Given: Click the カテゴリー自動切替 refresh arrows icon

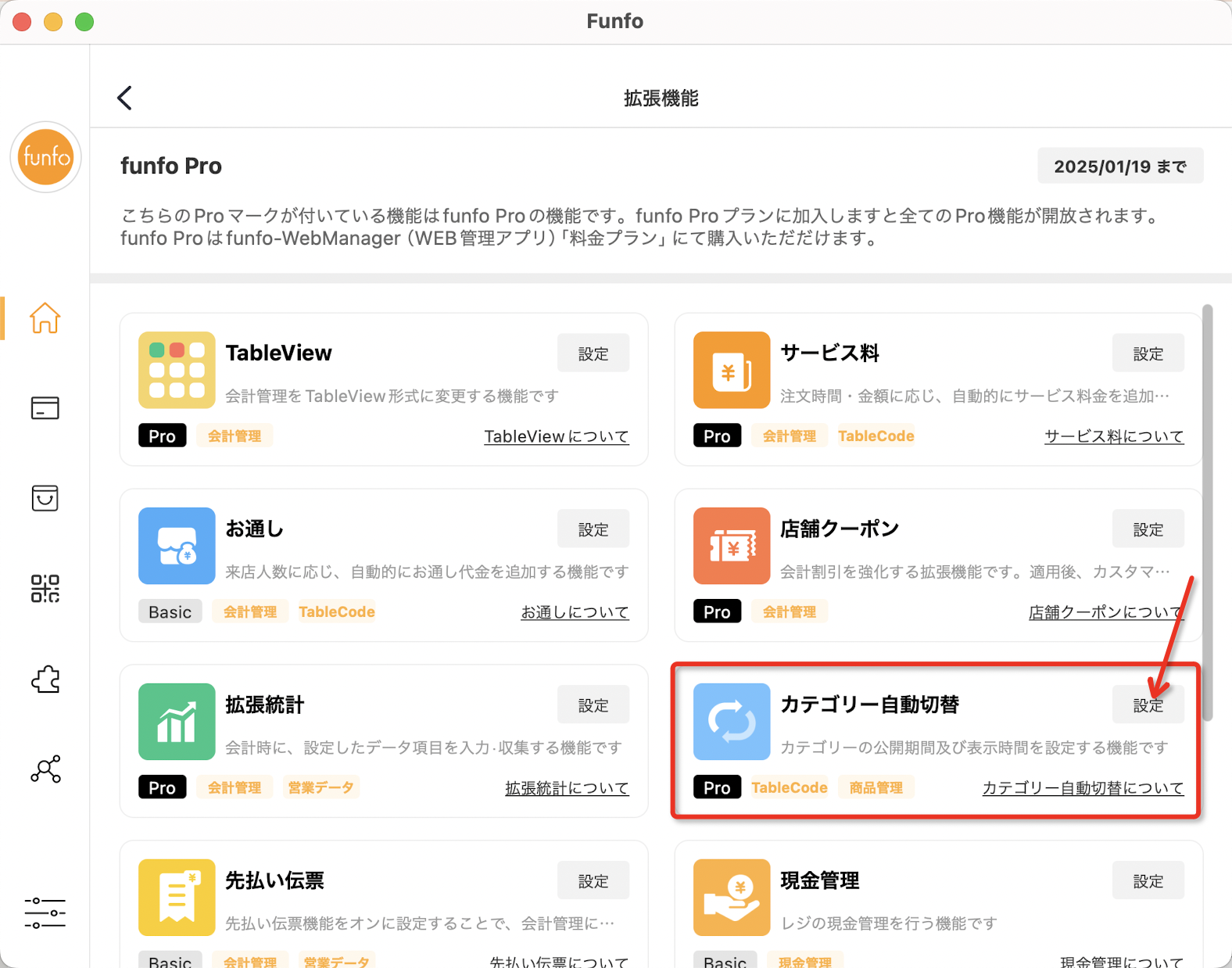Looking at the screenshot, I should (x=732, y=722).
